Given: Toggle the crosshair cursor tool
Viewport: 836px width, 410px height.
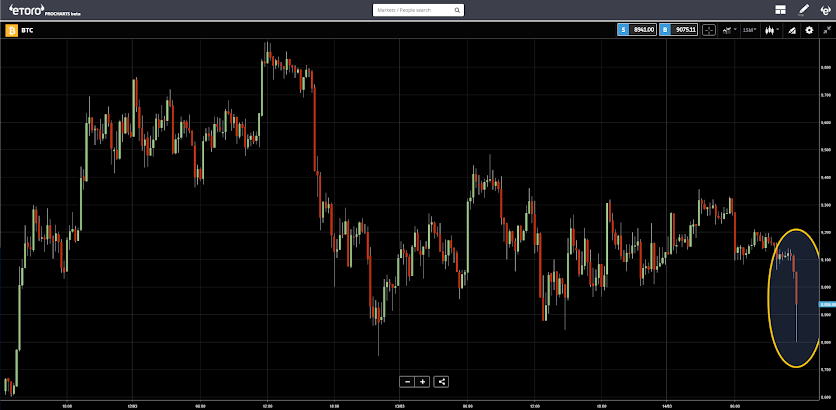Looking at the screenshot, I should 709,30.
